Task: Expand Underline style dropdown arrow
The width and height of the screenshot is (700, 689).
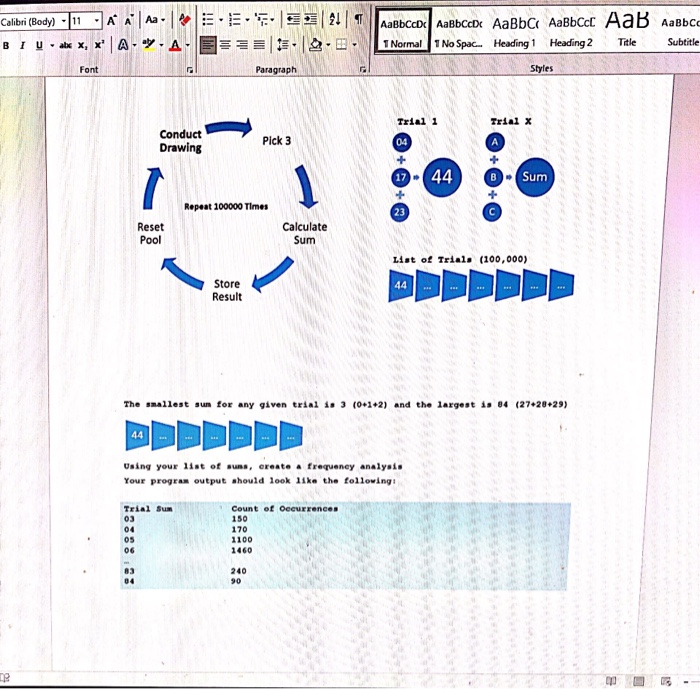Action: (x=52, y=46)
